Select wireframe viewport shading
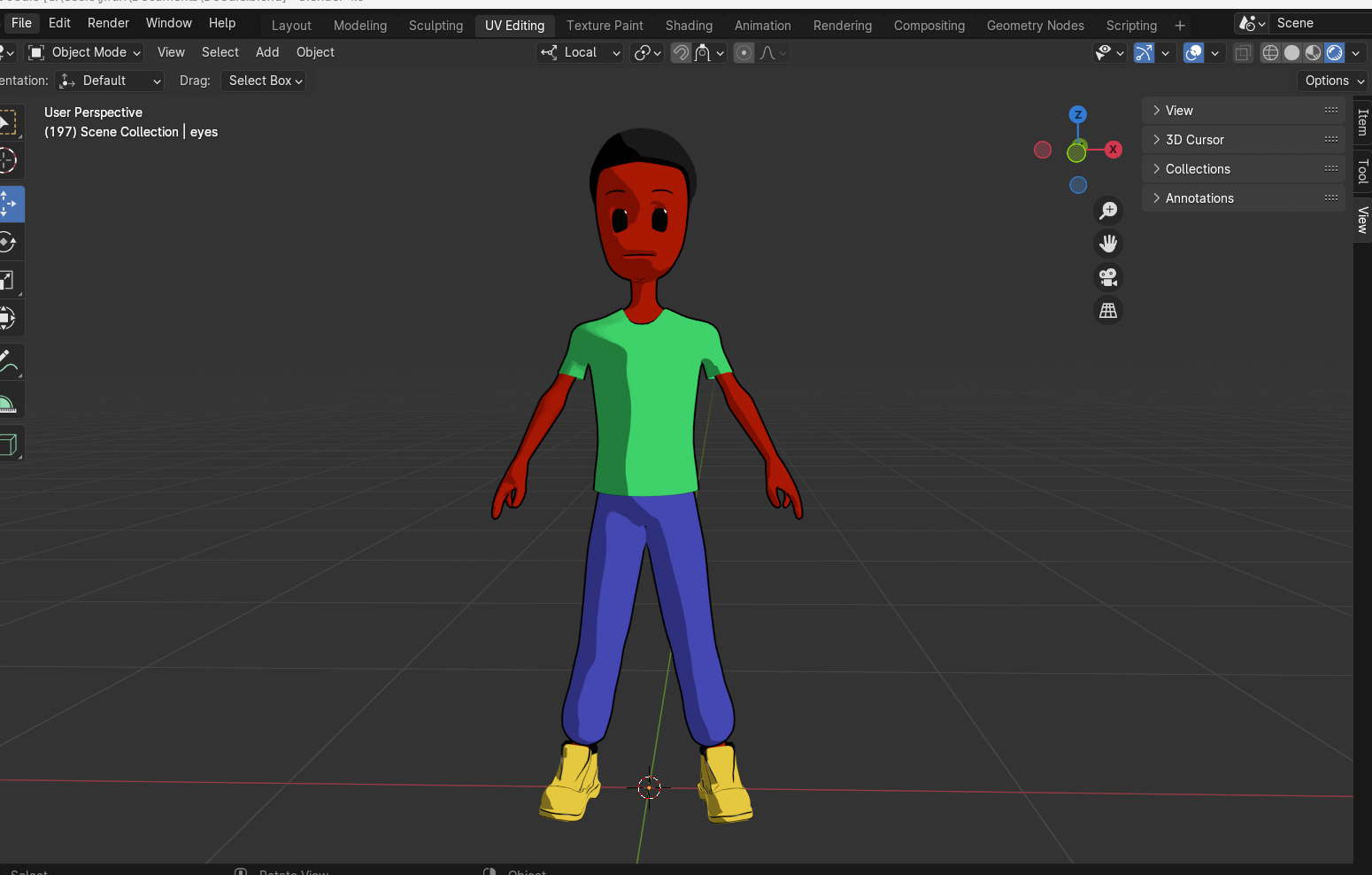The image size is (1372, 875). point(1270,52)
